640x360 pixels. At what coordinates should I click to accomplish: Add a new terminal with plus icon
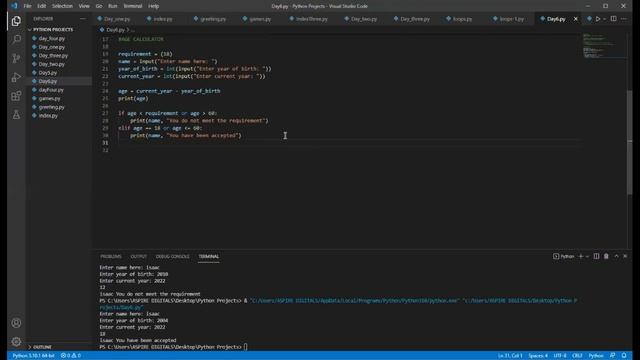coord(581,256)
